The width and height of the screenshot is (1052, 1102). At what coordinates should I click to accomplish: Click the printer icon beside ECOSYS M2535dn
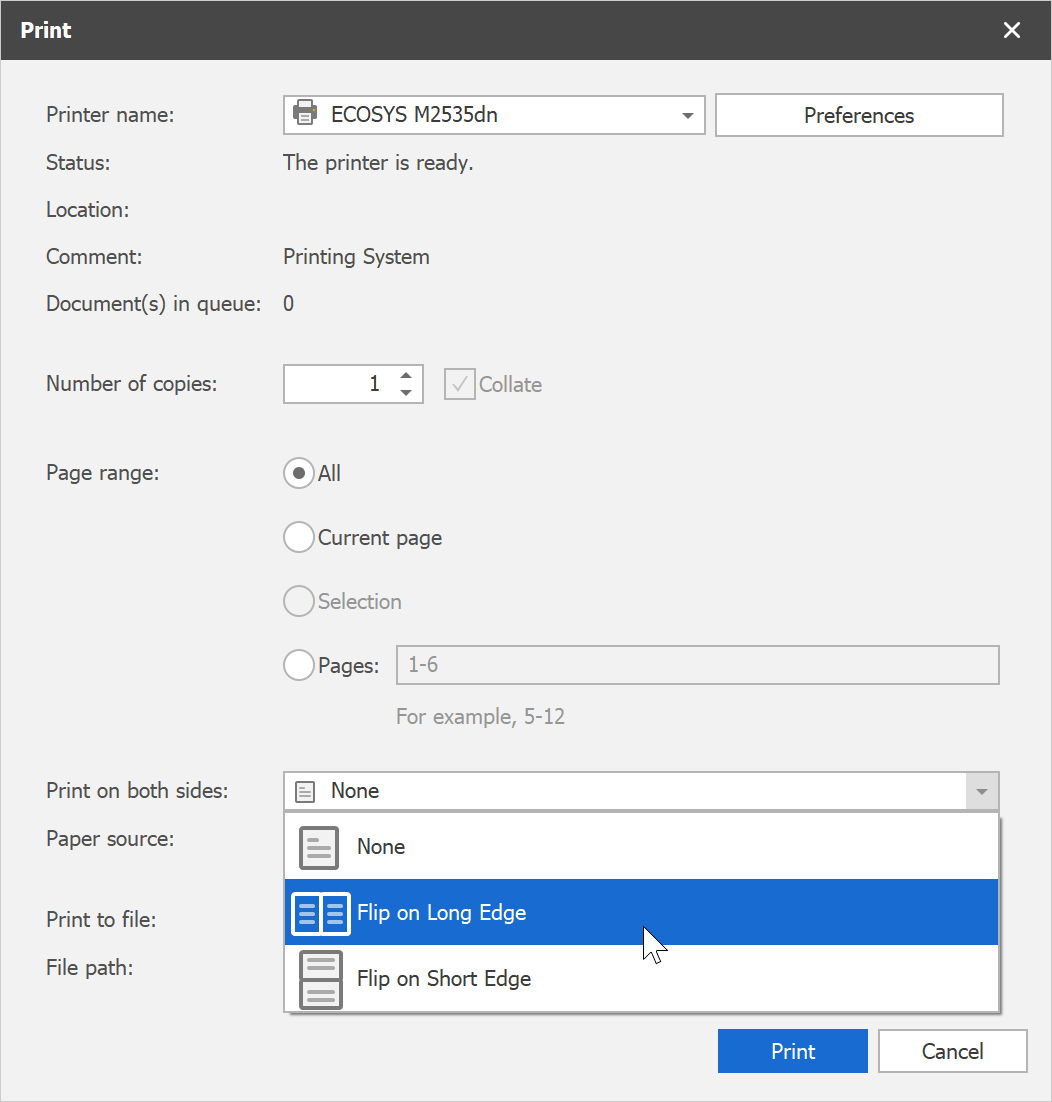(x=305, y=115)
